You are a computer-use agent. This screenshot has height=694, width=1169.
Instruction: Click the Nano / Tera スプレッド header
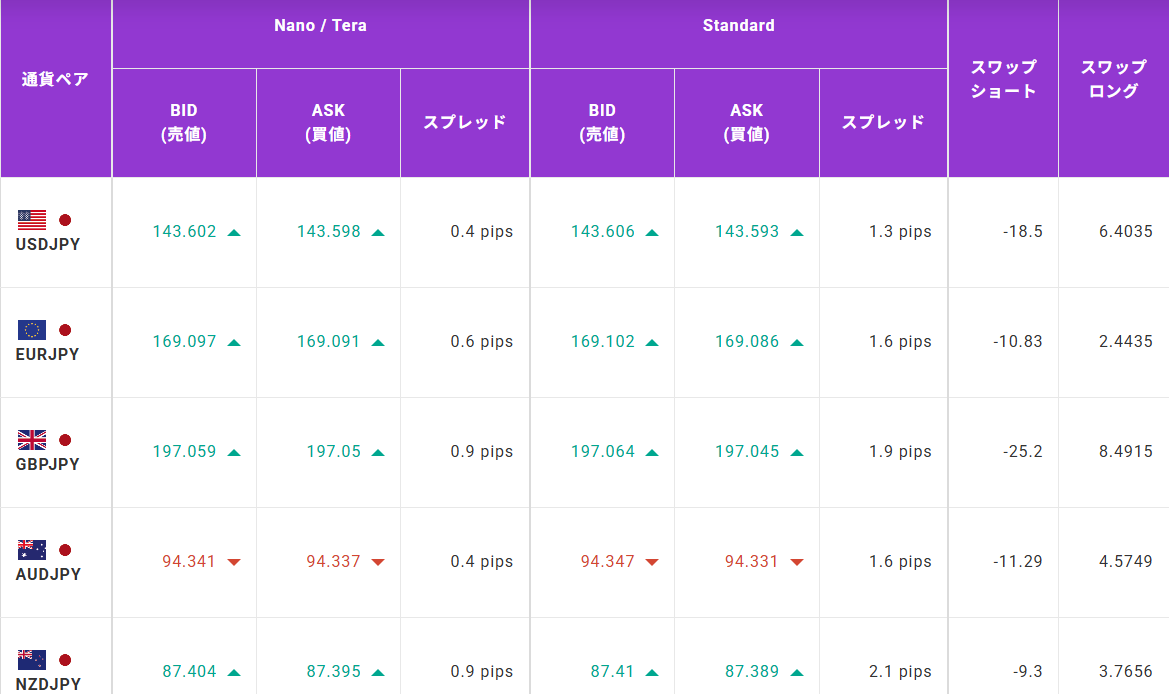coord(465,122)
